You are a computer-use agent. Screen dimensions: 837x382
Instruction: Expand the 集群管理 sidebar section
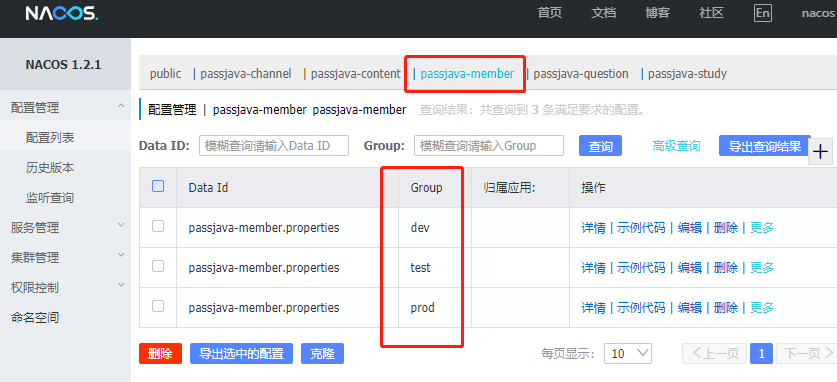tap(121, 256)
